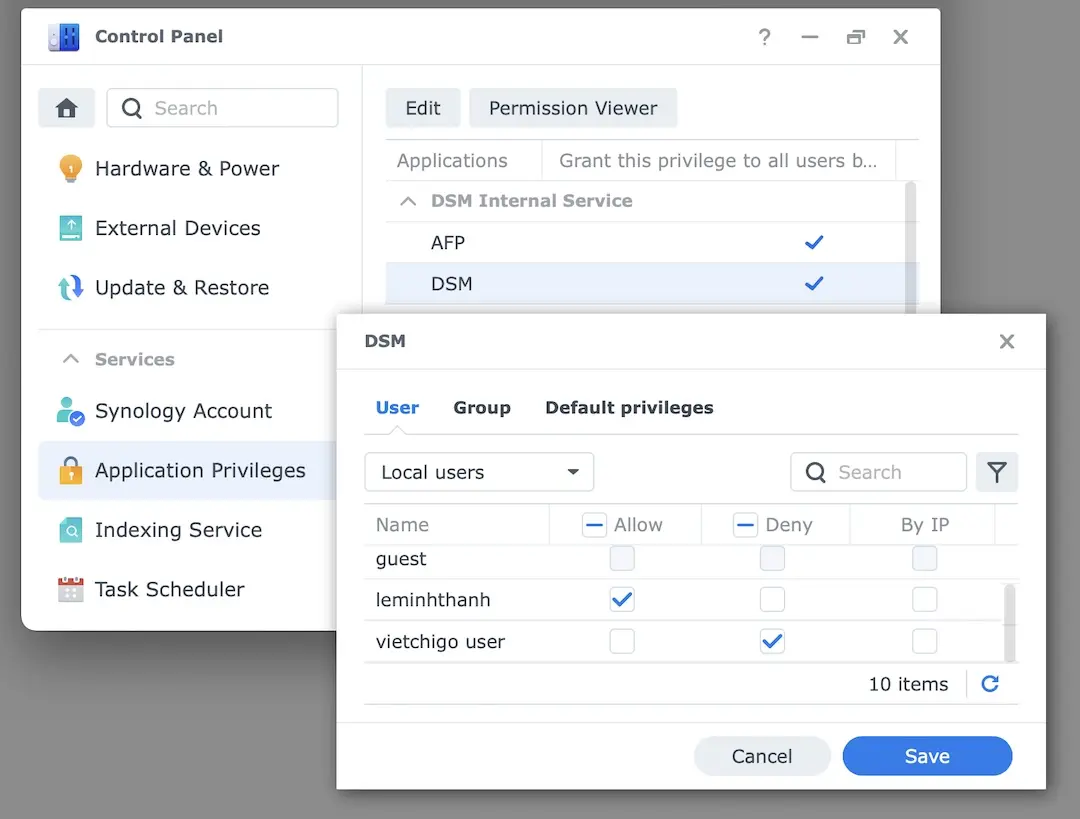Screen dimensions: 1080x819
Task: Open the Control Panel help icon
Action: (x=764, y=37)
